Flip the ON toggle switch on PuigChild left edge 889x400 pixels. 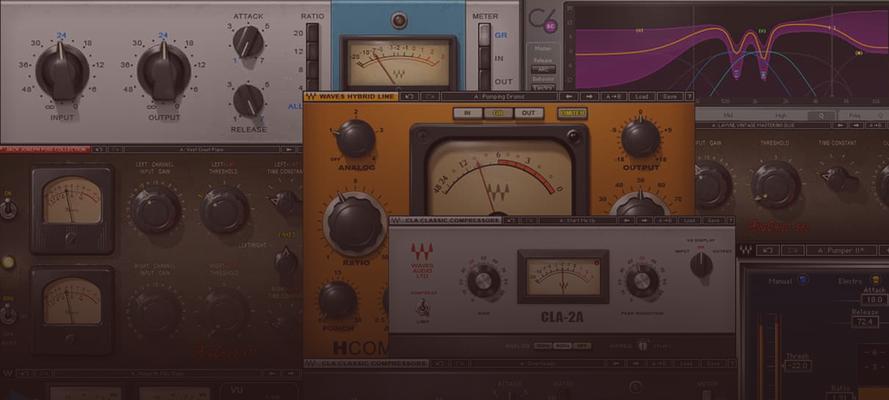coord(7,209)
